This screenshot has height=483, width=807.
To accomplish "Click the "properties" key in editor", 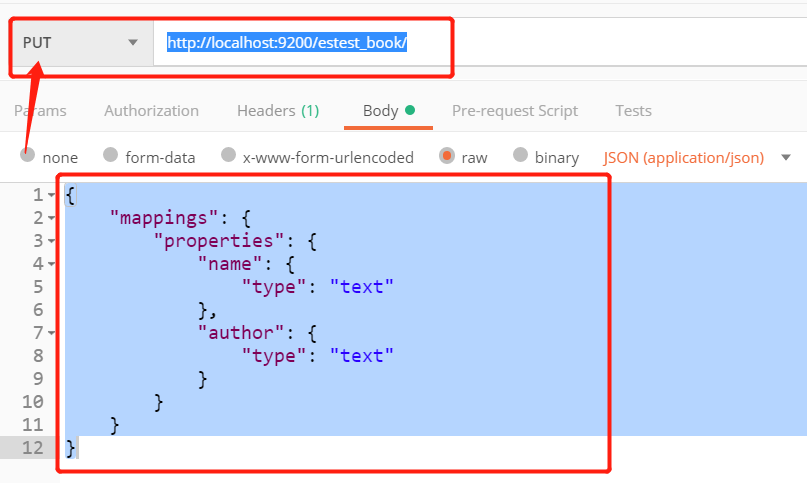I will click(219, 241).
